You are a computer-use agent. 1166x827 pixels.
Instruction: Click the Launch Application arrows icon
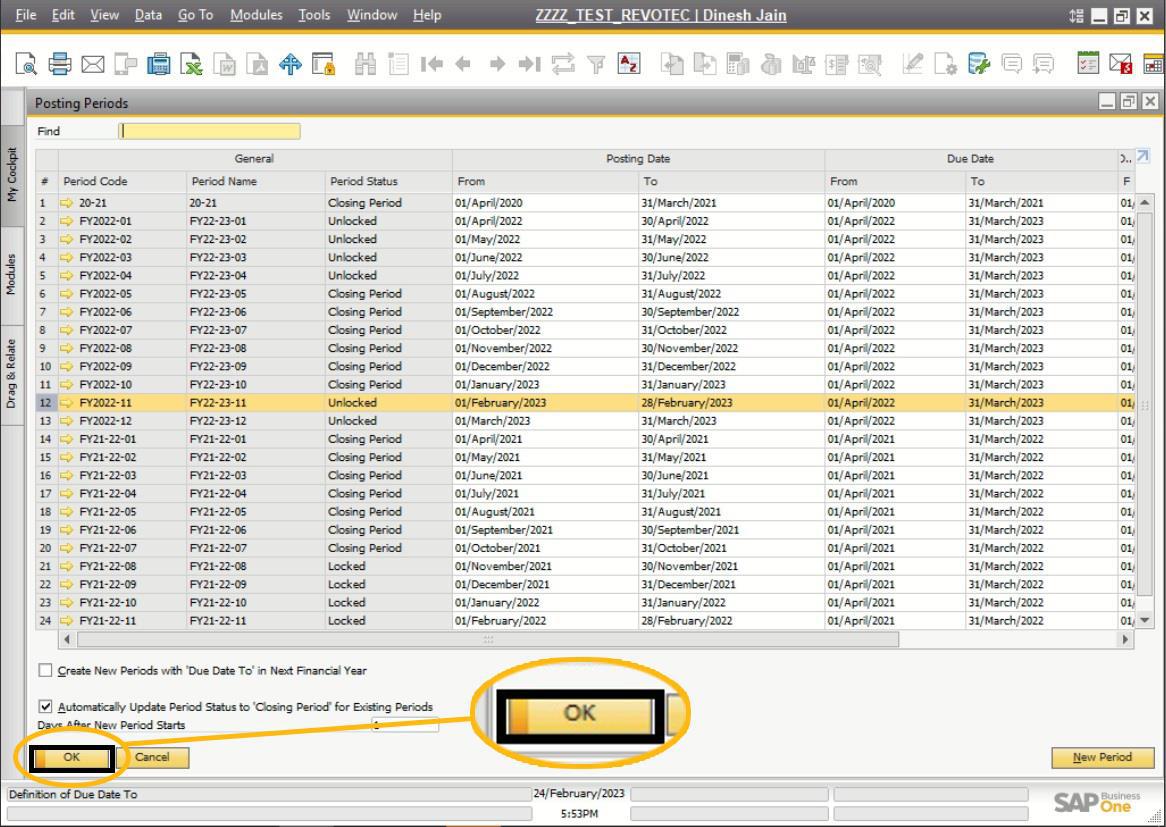(x=290, y=64)
